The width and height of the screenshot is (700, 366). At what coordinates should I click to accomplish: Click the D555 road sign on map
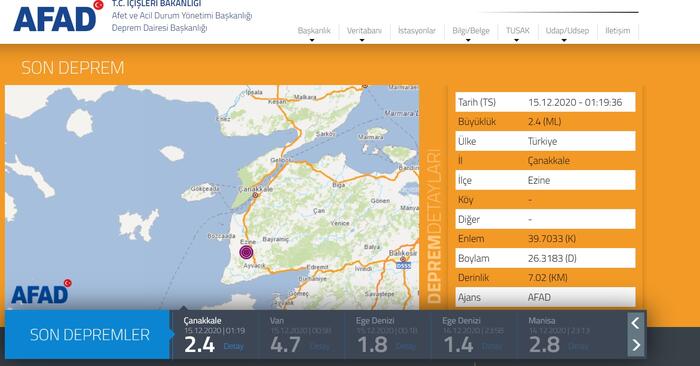click(x=403, y=266)
